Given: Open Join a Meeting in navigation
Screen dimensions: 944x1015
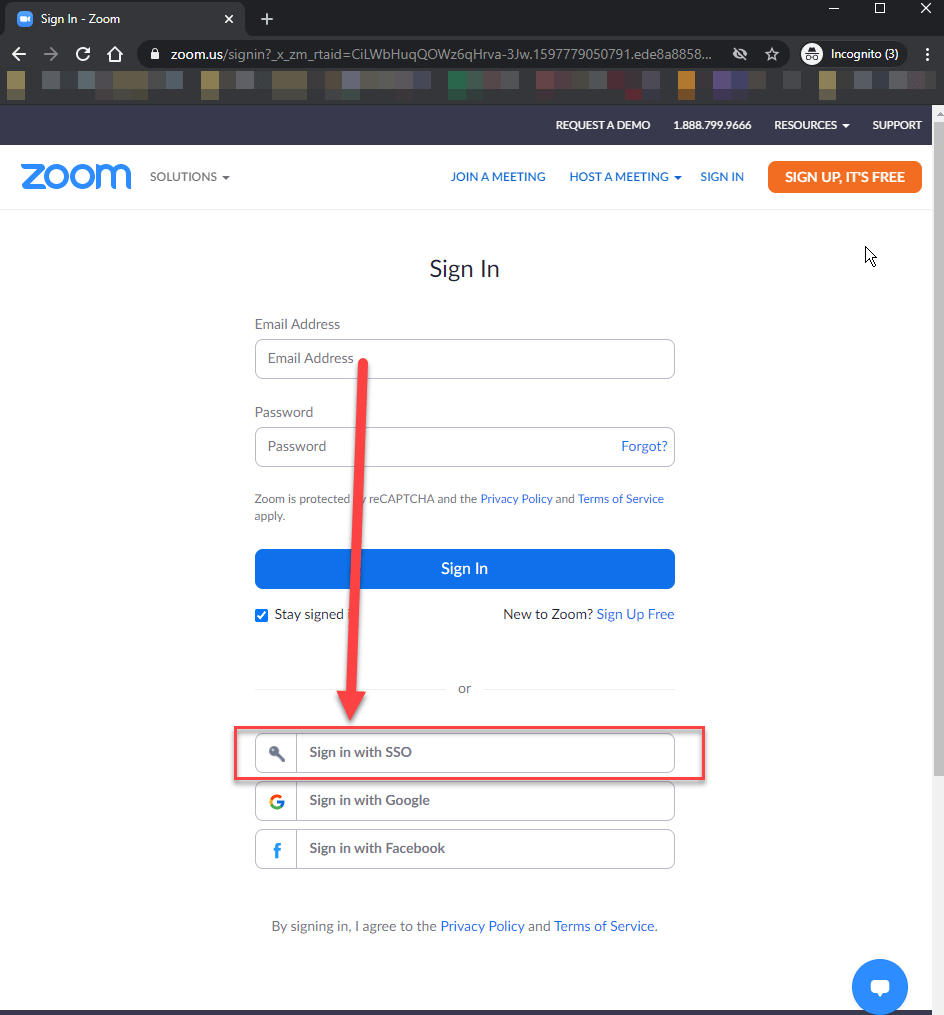Looking at the screenshot, I should (498, 177).
